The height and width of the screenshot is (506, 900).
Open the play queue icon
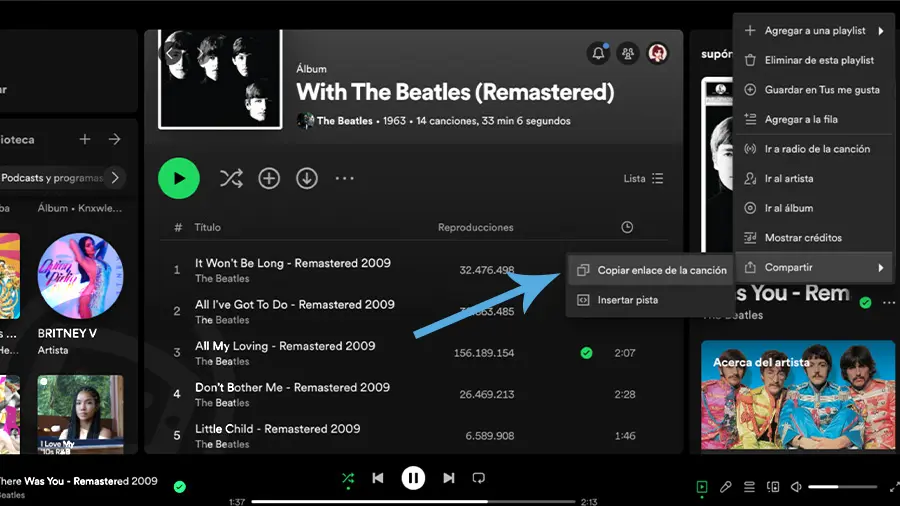point(749,486)
